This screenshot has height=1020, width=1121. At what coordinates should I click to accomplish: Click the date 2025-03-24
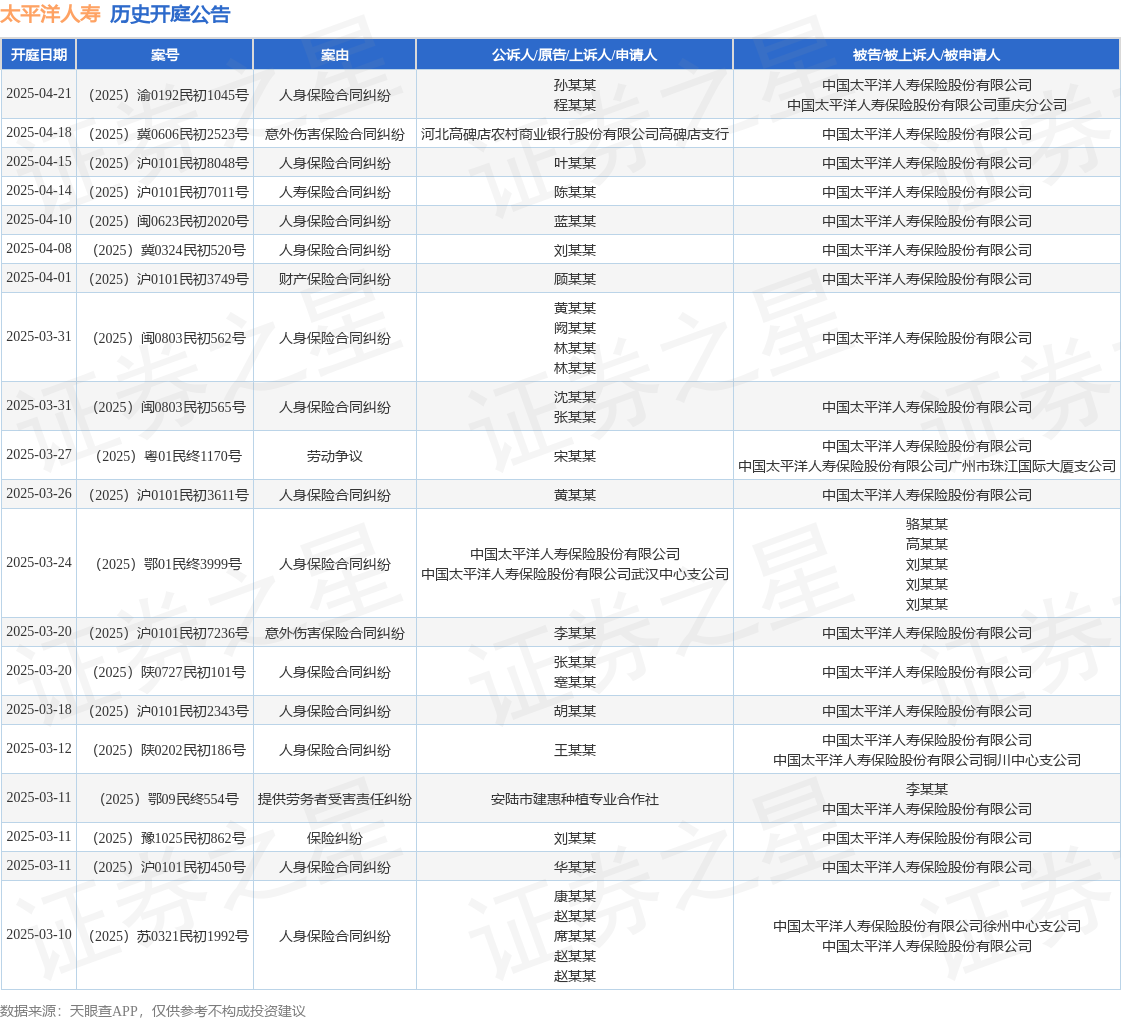(x=39, y=563)
